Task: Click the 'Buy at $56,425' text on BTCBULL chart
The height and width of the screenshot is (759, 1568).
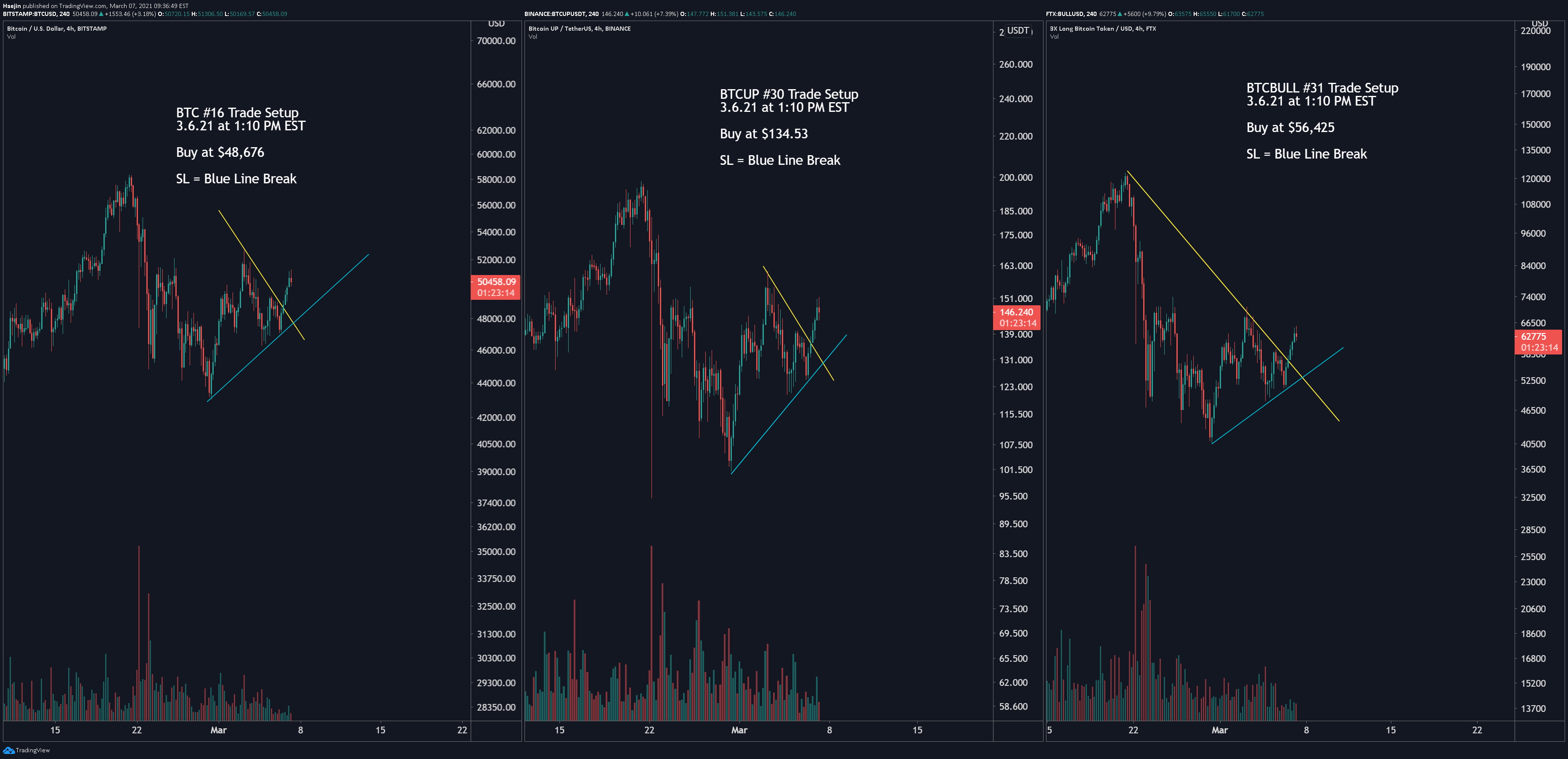Action: click(x=1290, y=127)
